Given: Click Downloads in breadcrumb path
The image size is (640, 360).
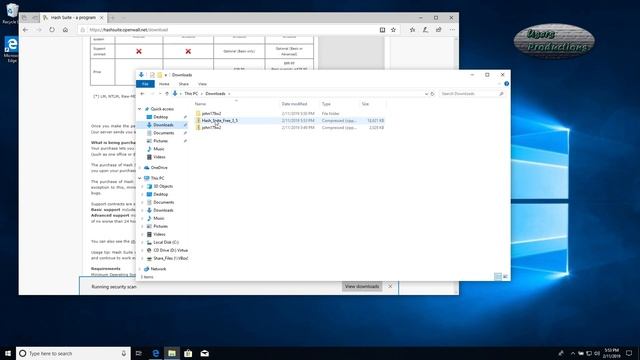Looking at the screenshot, I should [216, 94].
